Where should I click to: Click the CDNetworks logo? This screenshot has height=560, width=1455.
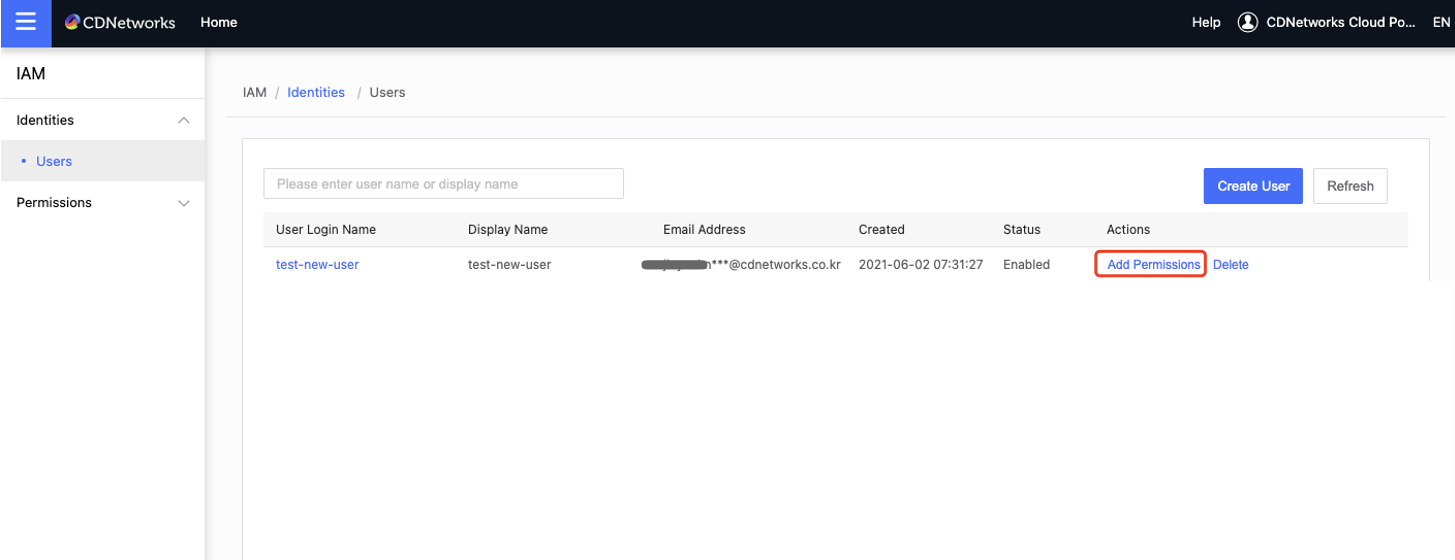point(120,22)
